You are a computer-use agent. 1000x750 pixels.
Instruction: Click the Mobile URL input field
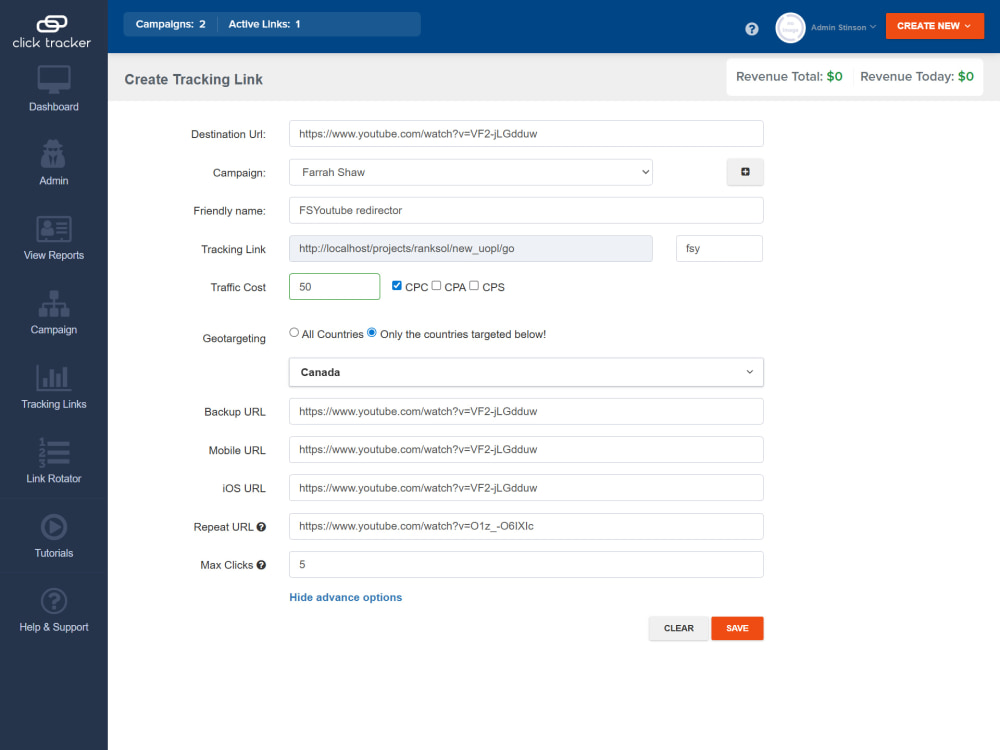[526, 450]
